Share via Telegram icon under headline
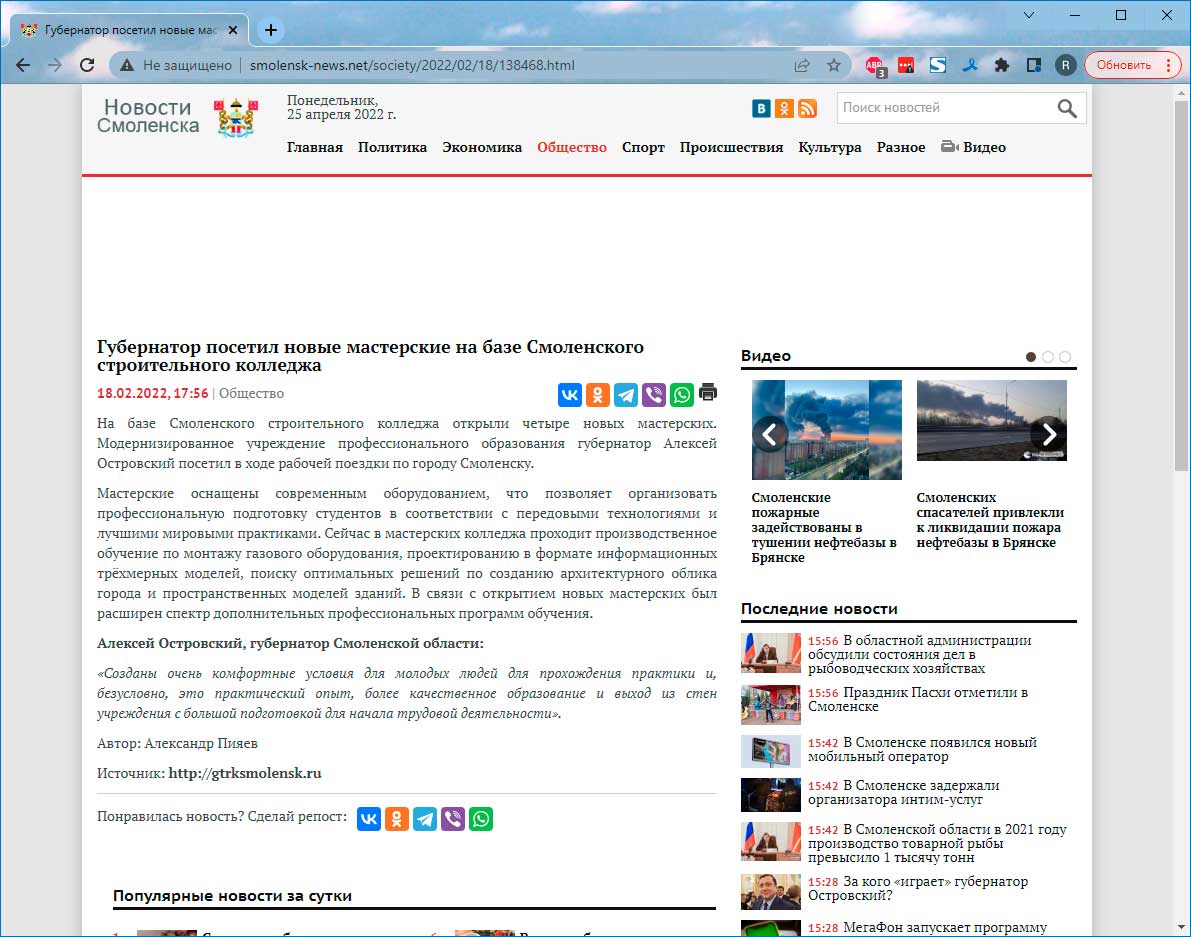Image resolution: width=1191 pixels, height=937 pixels. pyautogui.click(x=626, y=394)
